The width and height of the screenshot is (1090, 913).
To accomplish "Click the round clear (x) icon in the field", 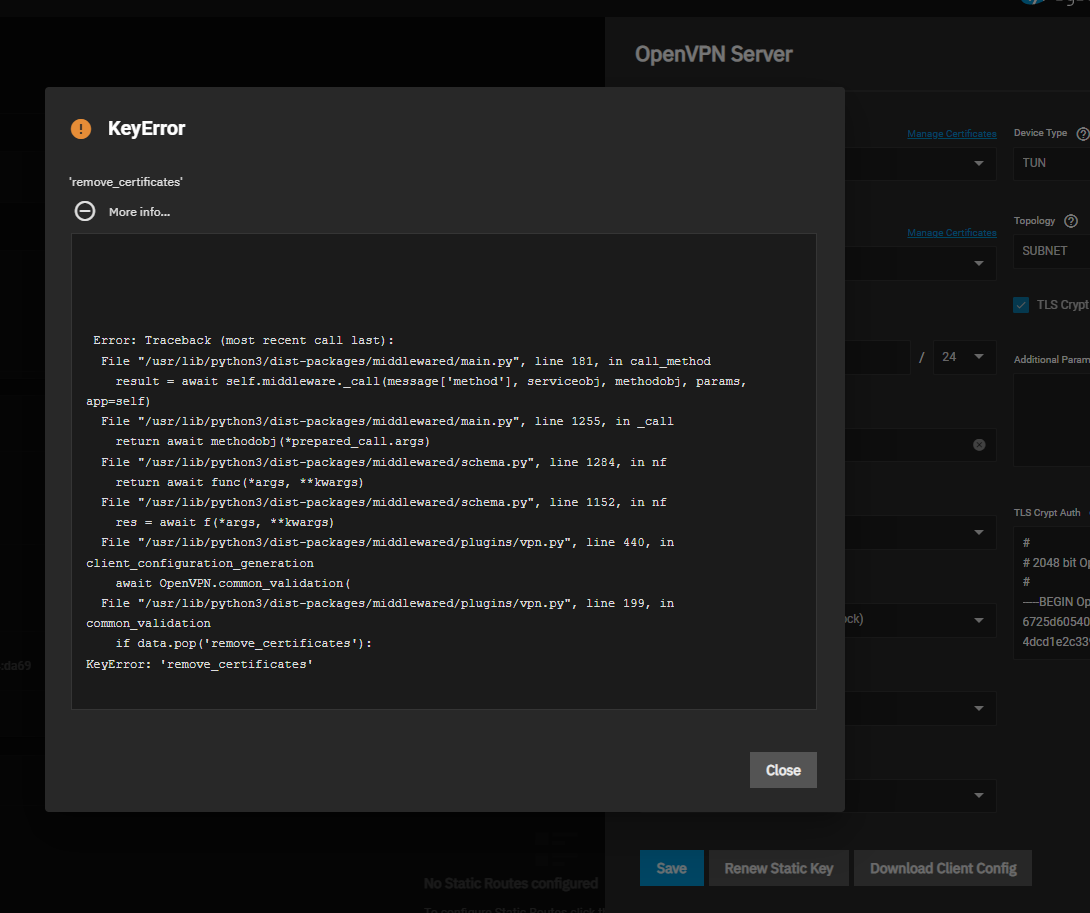I will point(979,445).
